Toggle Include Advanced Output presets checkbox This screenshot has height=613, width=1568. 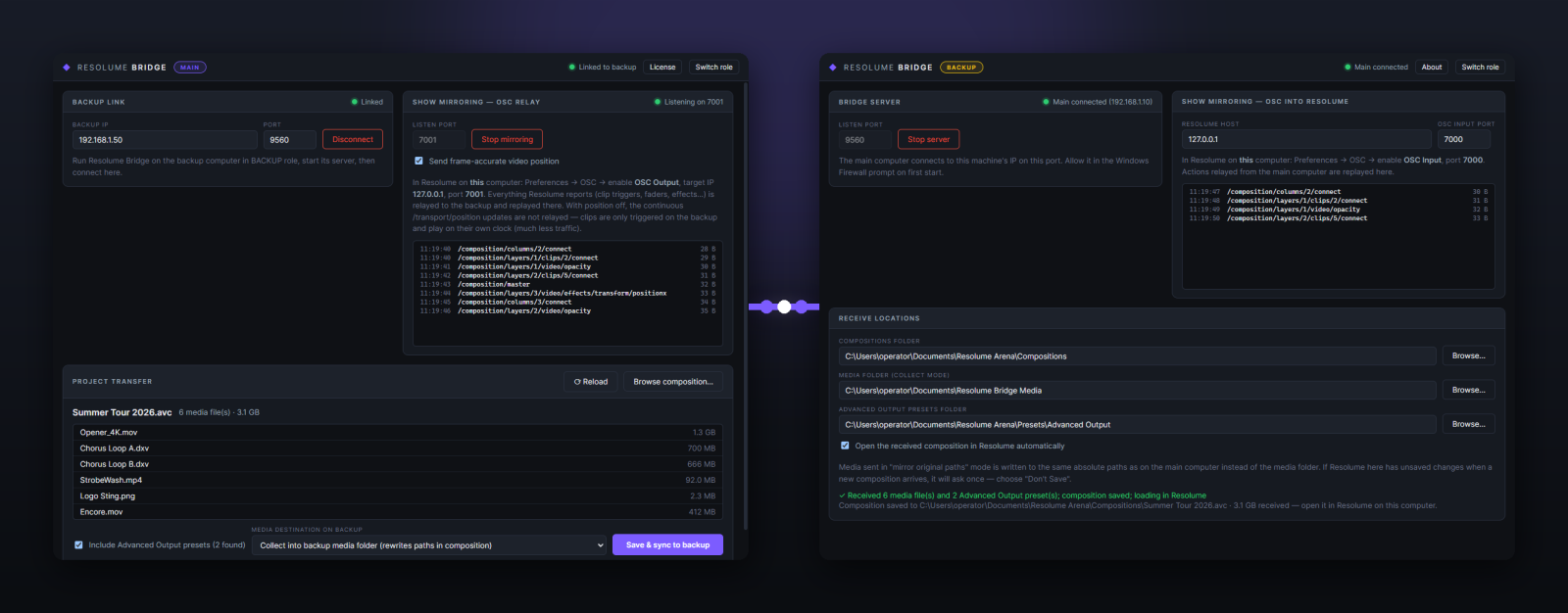(x=78, y=545)
